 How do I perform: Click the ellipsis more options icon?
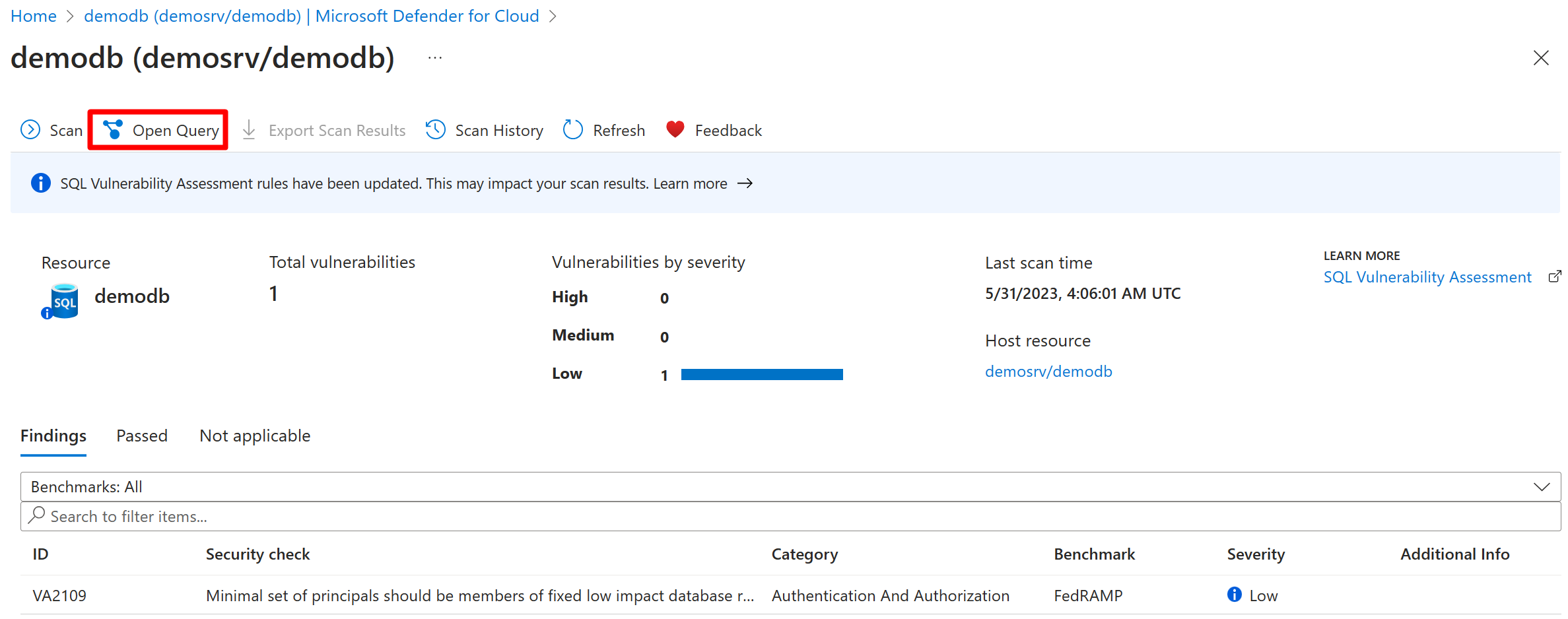click(435, 58)
